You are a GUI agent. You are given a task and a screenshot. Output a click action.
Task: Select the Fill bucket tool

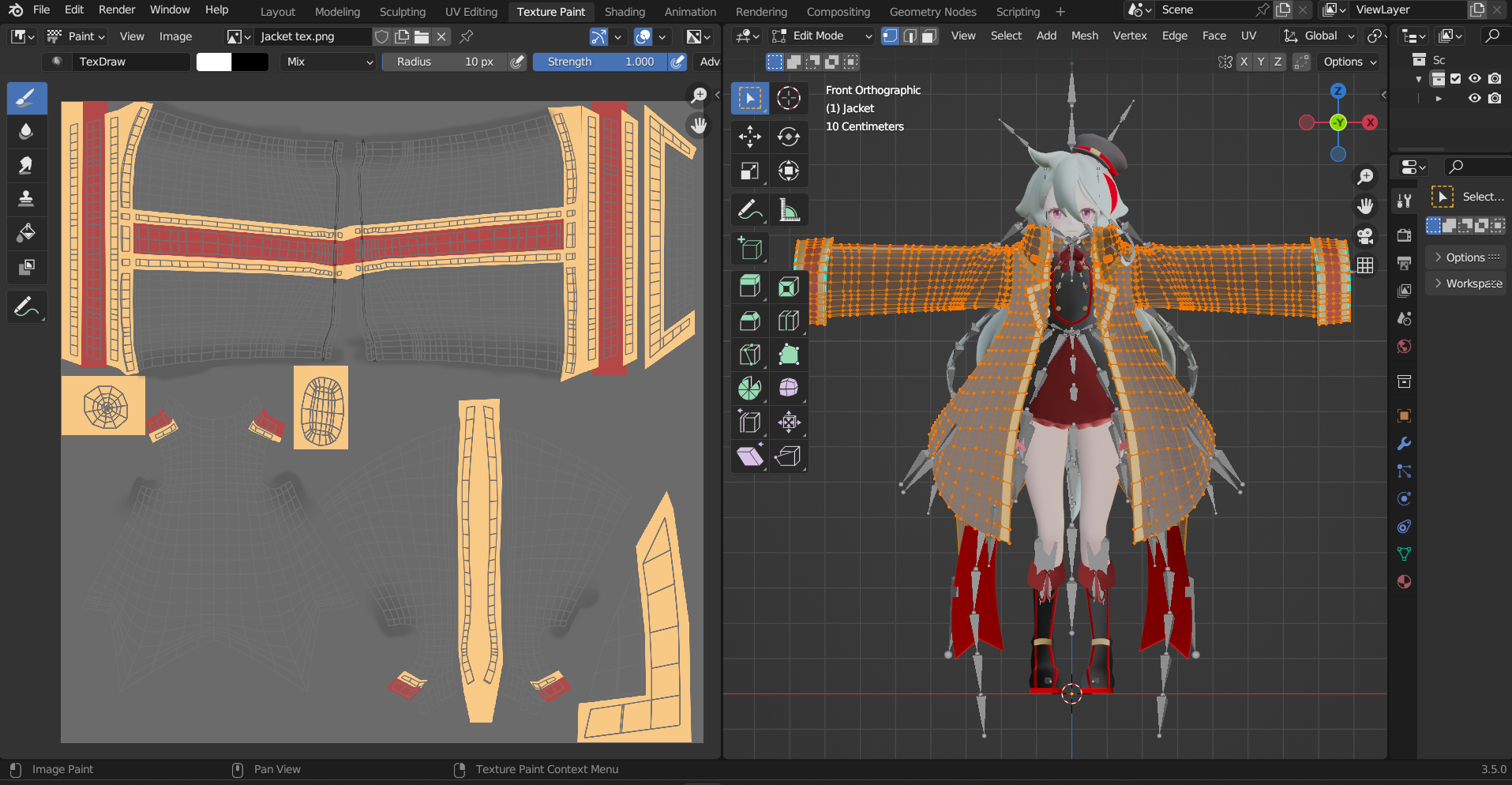[x=27, y=232]
